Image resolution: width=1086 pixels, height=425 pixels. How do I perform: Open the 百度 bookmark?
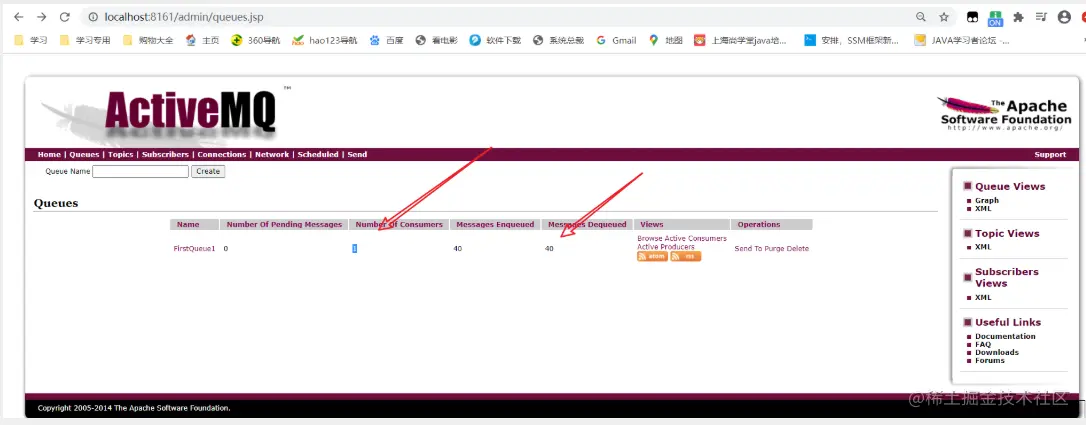click(x=386, y=40)
